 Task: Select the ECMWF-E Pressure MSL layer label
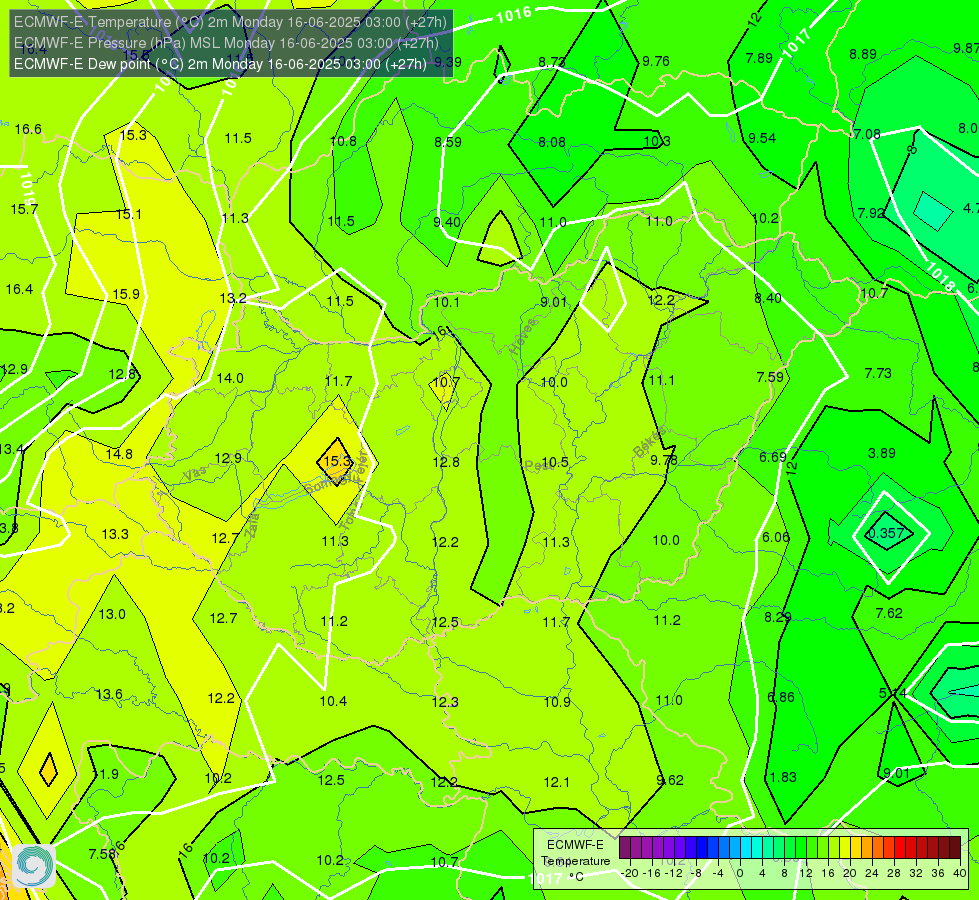click(x=226, y=43)
